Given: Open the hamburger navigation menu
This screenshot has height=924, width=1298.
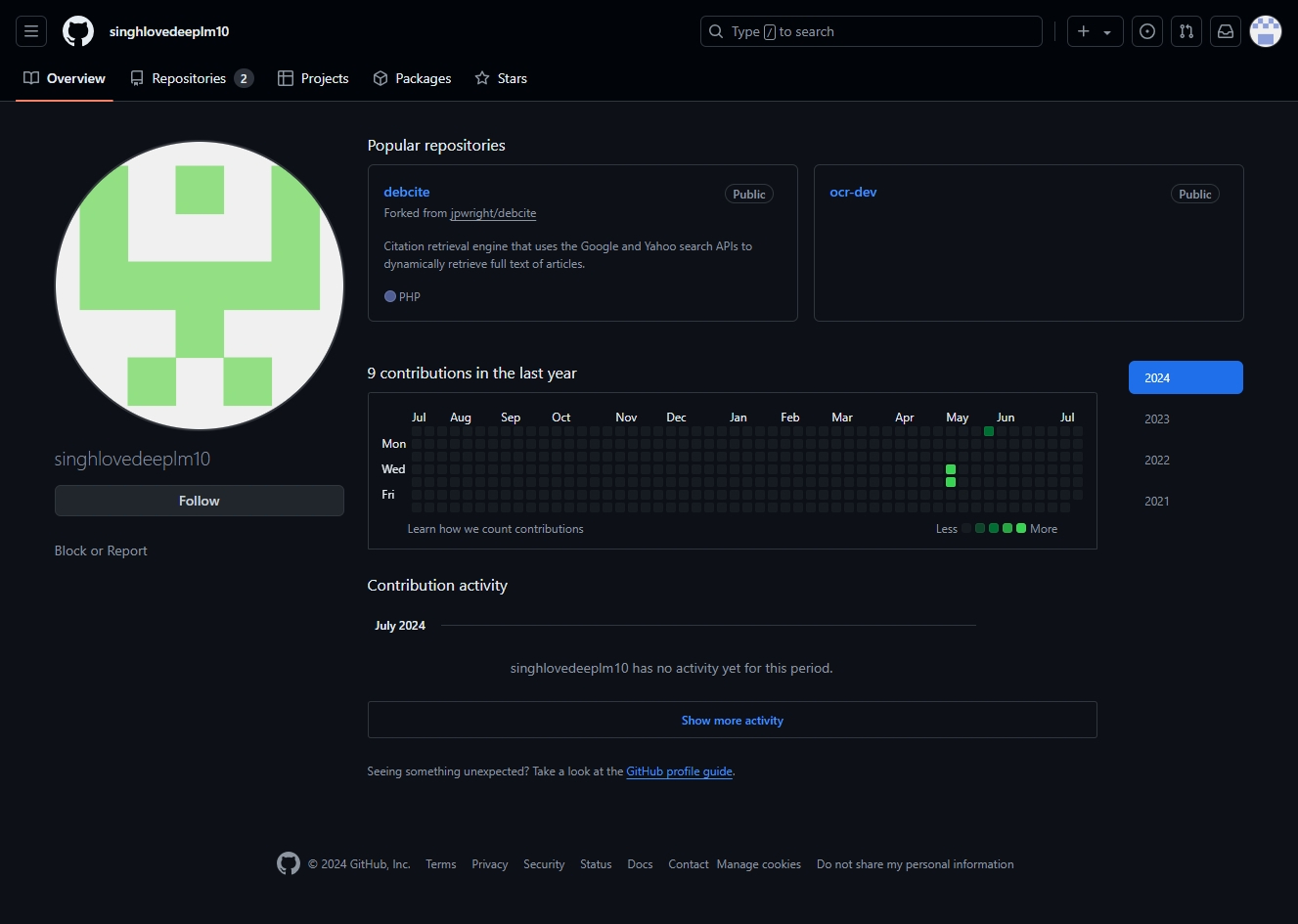Looking at the screenshot, I should coord(31,31).
